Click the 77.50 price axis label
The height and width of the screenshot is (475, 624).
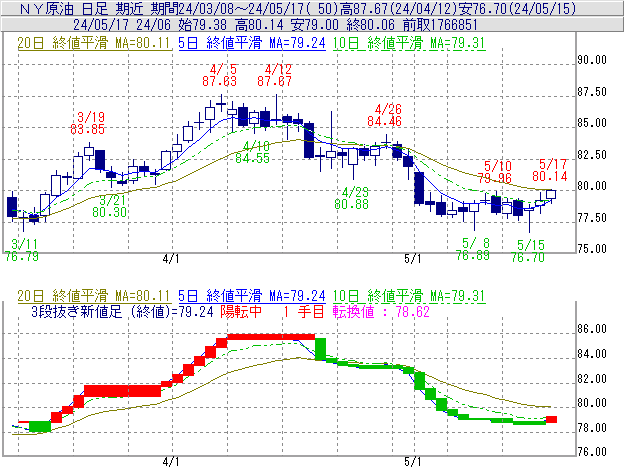(592, 218)
